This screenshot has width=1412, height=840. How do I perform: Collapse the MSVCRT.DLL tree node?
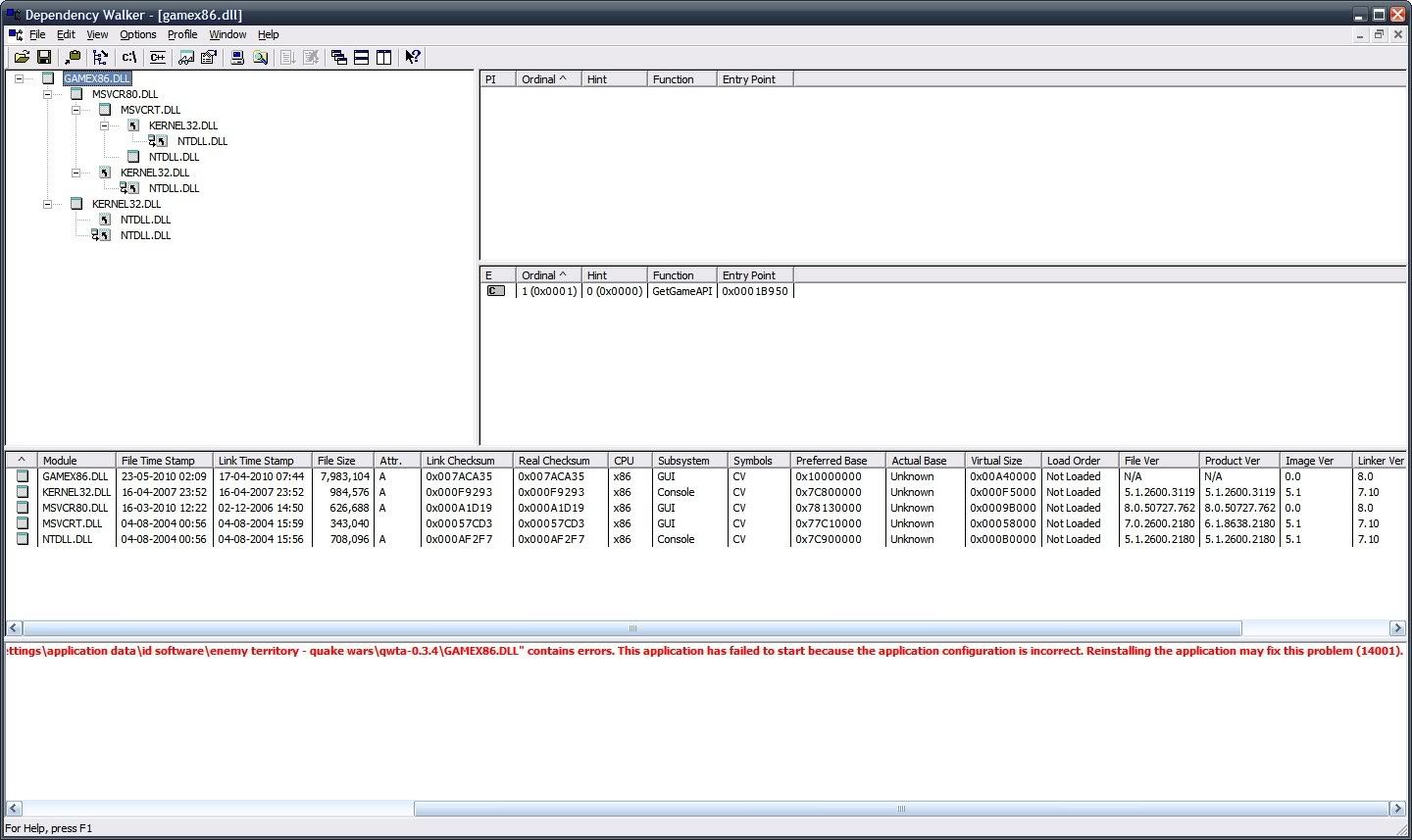(76, 110)
